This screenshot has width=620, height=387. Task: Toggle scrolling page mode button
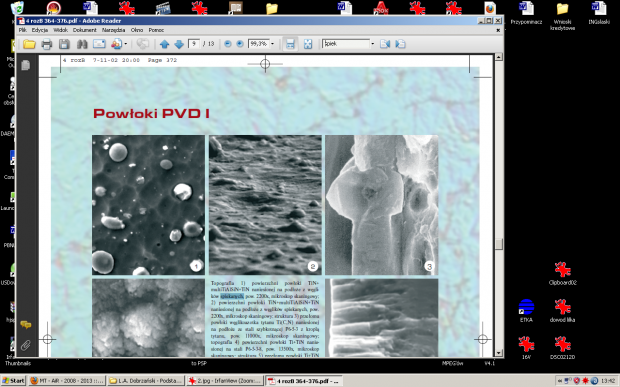pyautogui.click(x=290, y=44)
